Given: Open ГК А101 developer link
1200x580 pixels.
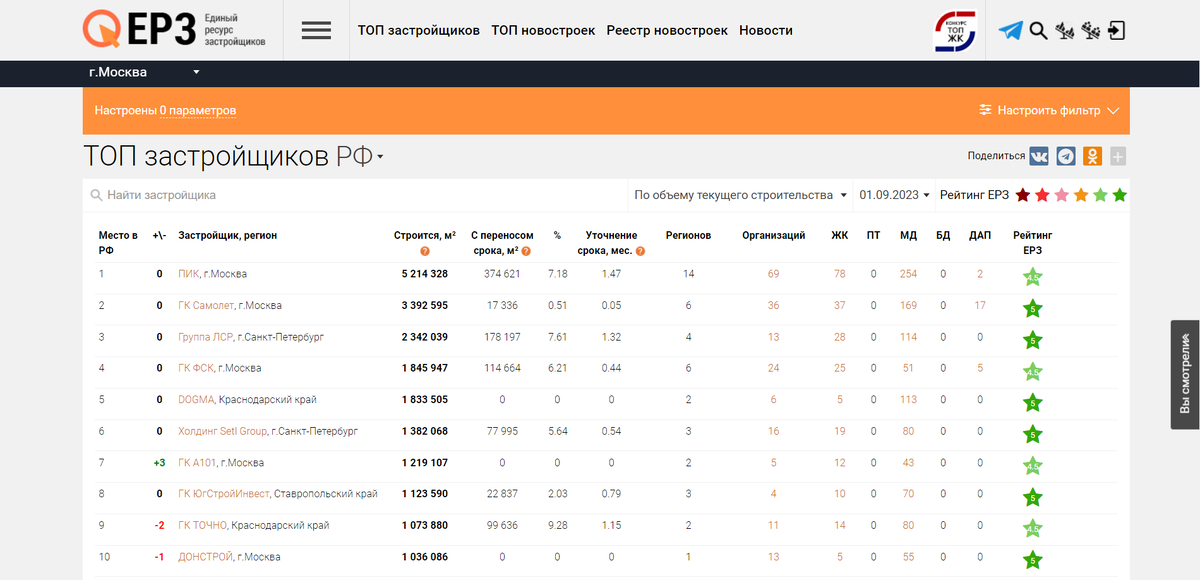Looking at the screenshot, I should (197, 463).
